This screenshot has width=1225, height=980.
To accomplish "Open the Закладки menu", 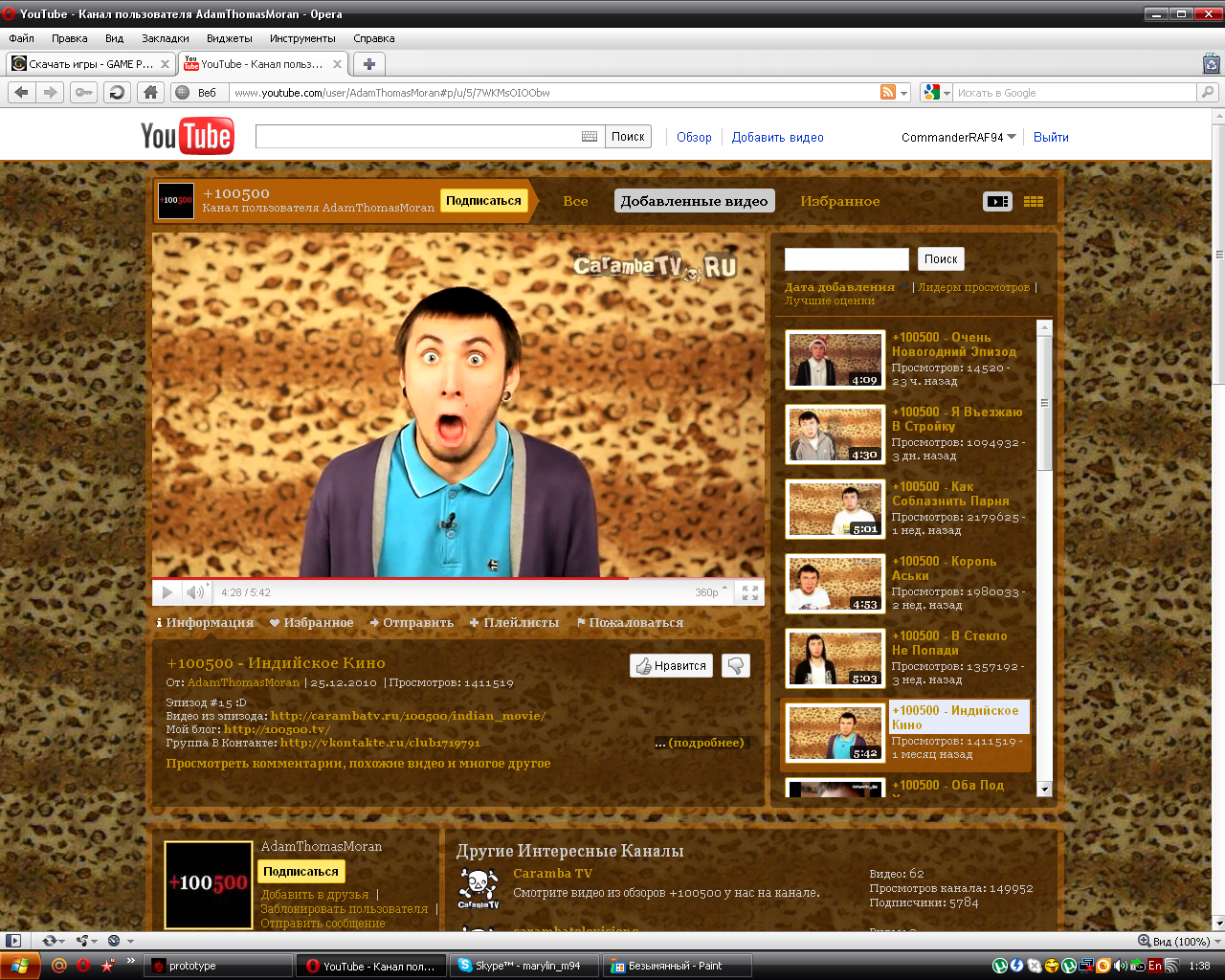I will [x=166, y=38].
